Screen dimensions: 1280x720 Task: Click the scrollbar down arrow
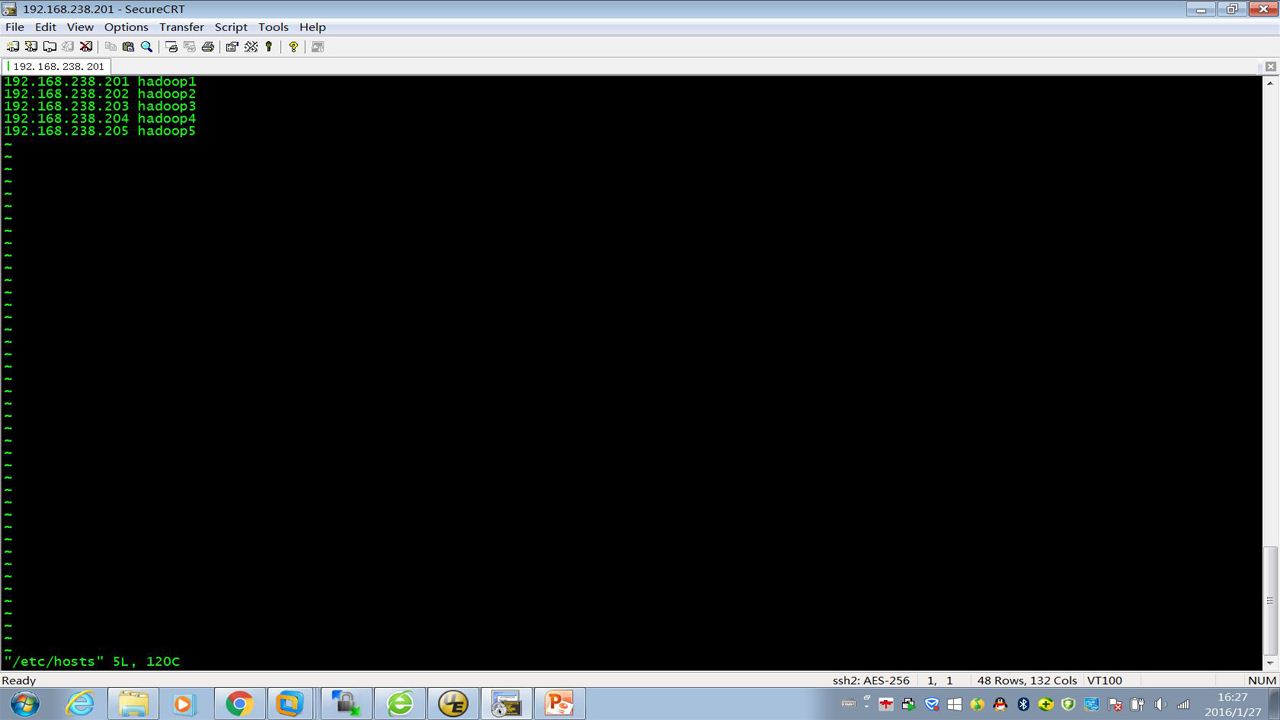point(1271,662)
